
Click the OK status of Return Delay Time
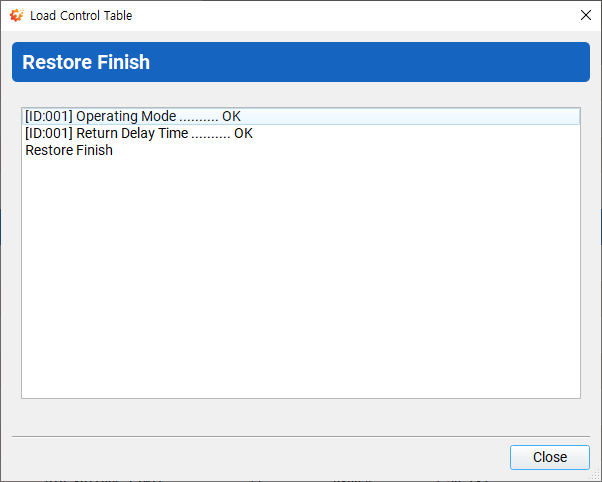243,133
